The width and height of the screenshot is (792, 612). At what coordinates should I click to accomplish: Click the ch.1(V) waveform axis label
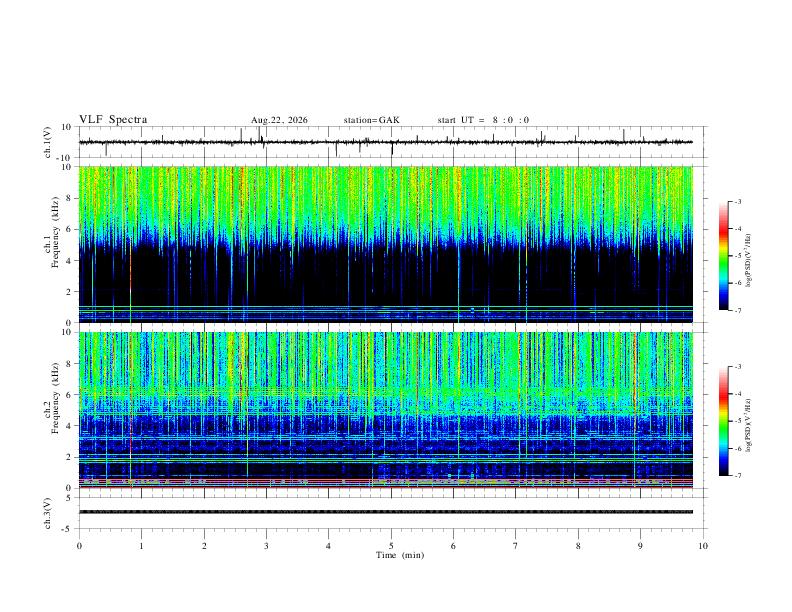point(48,142)
